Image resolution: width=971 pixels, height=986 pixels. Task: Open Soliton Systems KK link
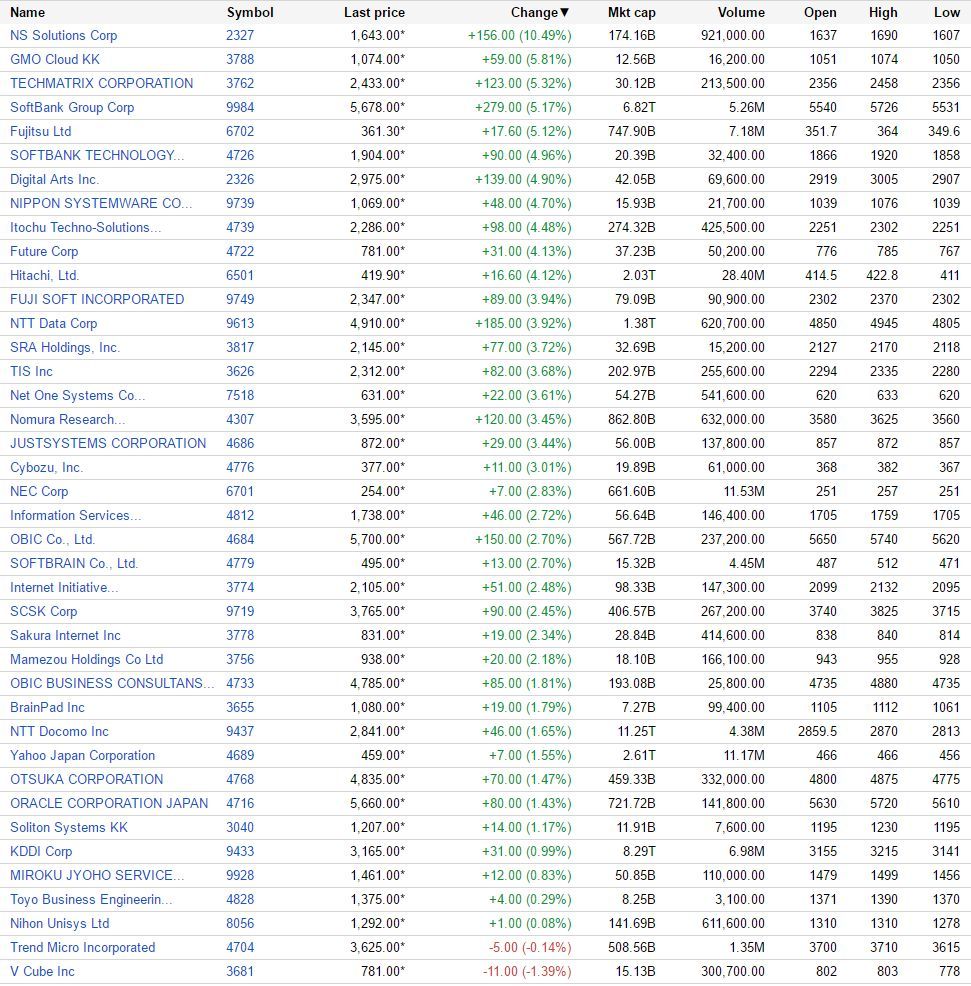point(69,828)
